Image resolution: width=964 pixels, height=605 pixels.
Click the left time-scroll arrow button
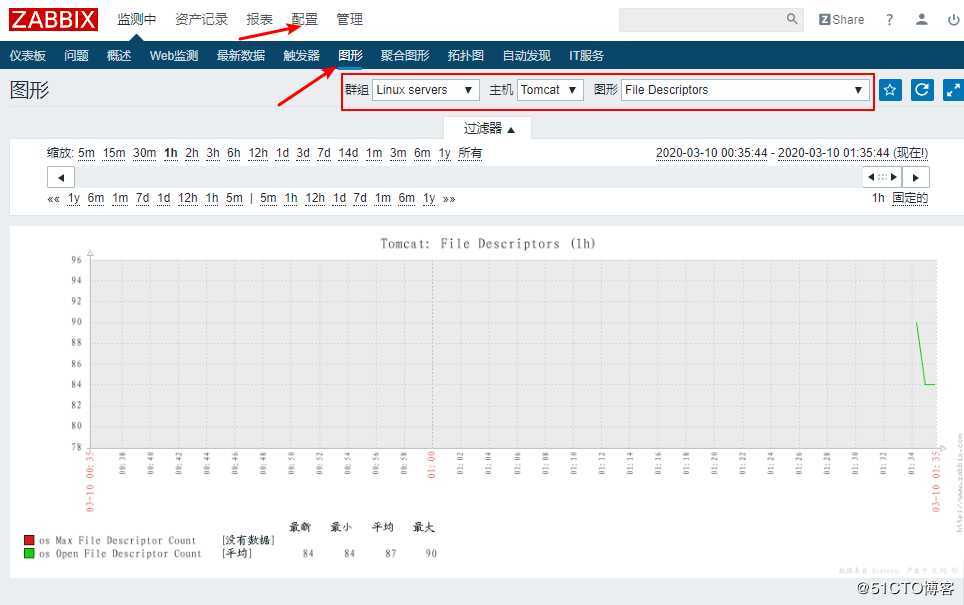(x=60, y=176)
